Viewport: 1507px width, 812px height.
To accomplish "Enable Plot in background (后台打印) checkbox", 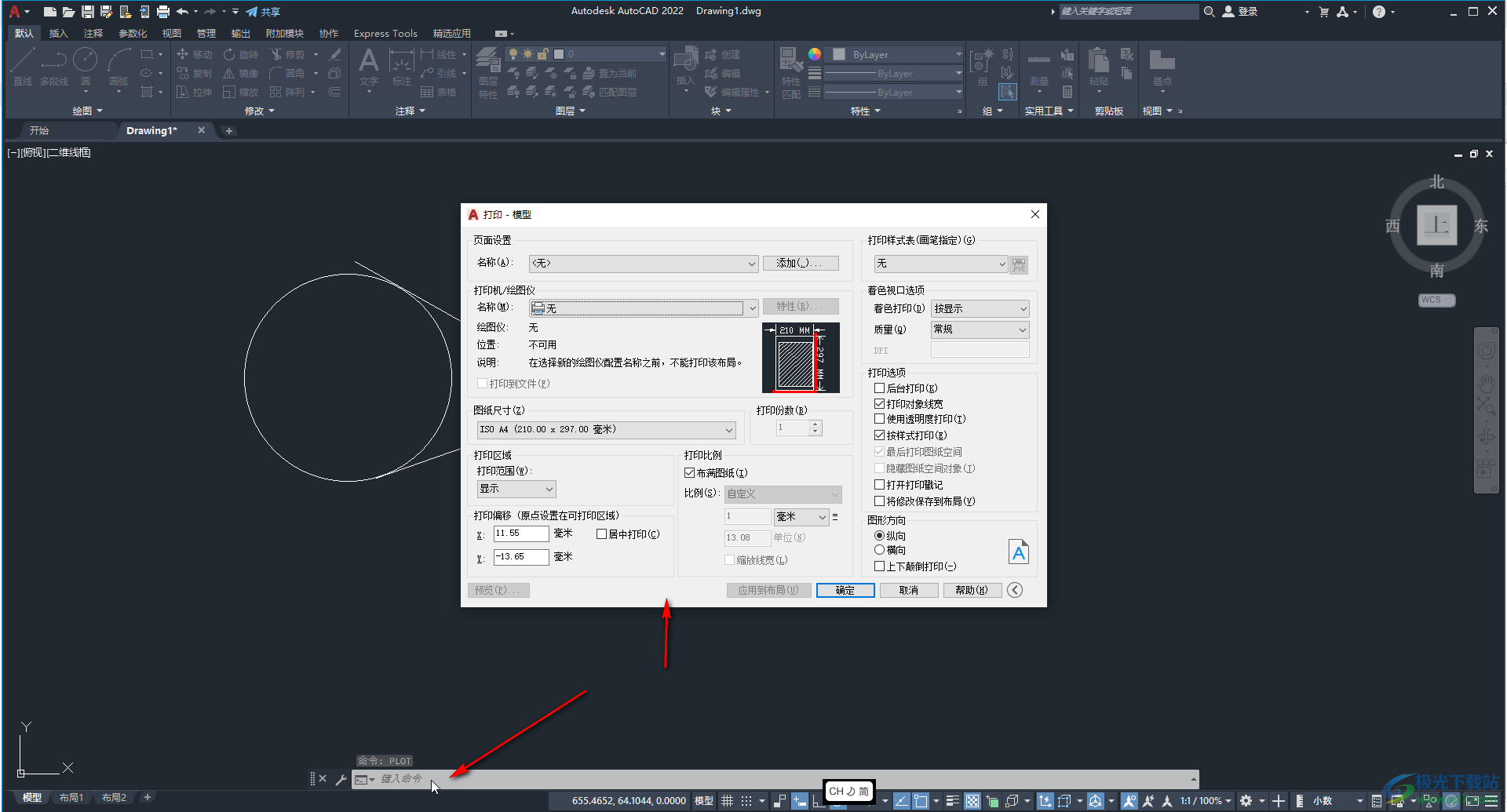I will (880, 388).
